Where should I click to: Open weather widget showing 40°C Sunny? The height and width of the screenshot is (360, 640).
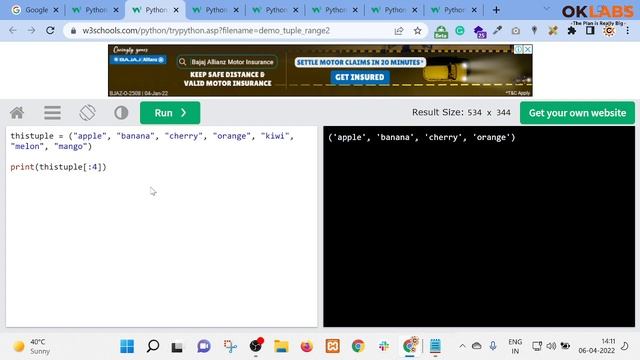[32, 346]
